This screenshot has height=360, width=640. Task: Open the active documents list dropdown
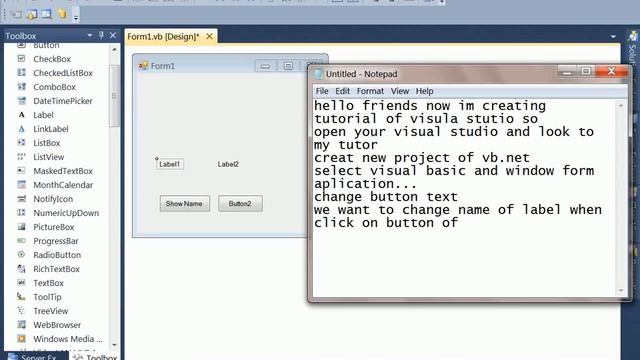[613, 37]
